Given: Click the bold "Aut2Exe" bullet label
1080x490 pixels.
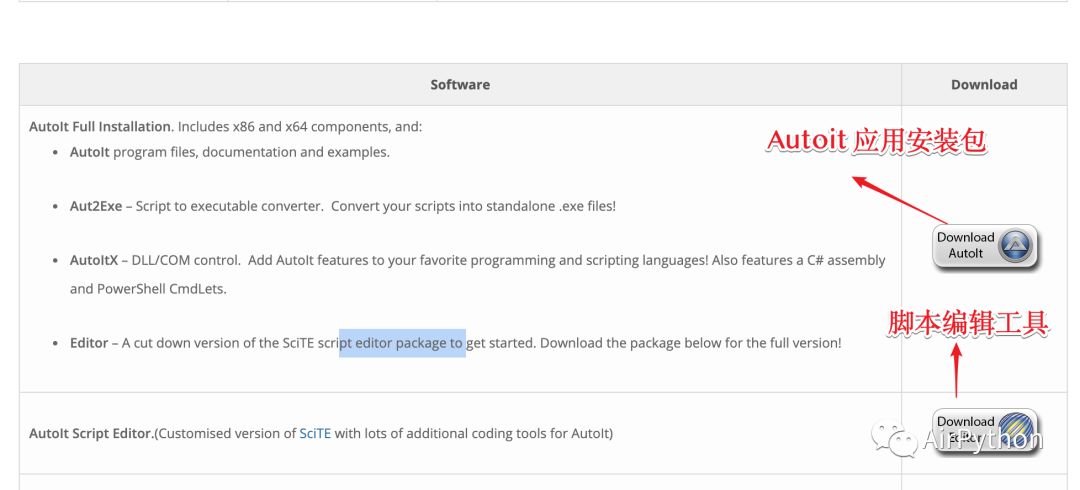Looking at the screenshot, I should tap(96, 206).
